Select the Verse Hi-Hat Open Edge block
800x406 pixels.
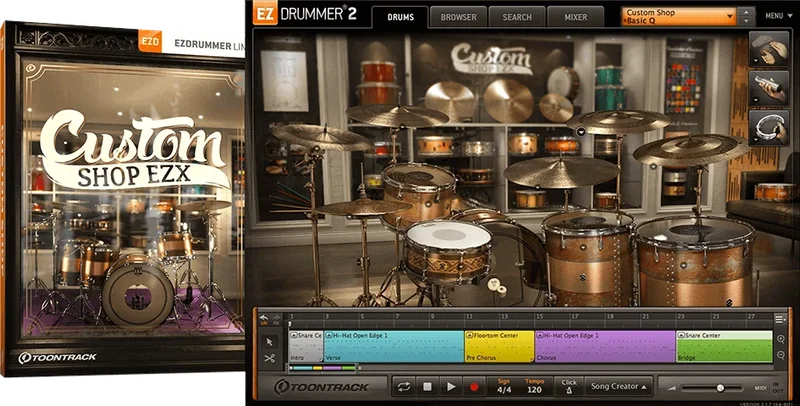tap(394, 347)
